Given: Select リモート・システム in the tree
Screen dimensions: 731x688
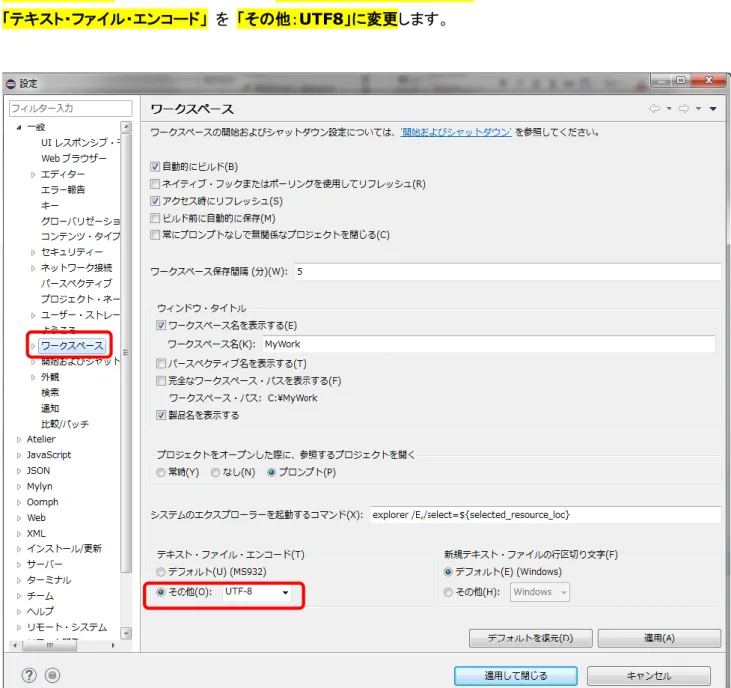Looking at the screenshot, I should pyautogui.click(x=67, y=627).
